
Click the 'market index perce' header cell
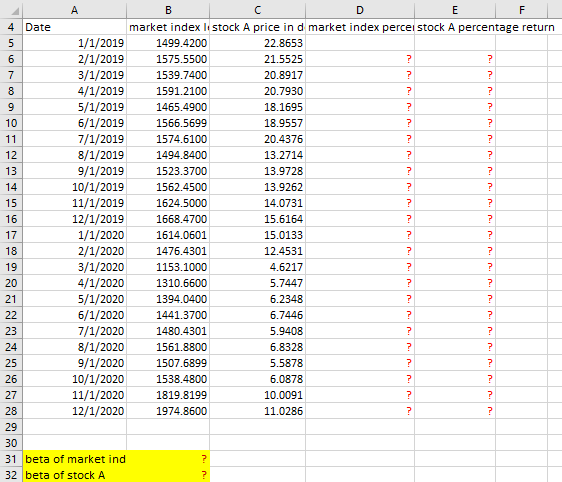(x=360, y=27)
